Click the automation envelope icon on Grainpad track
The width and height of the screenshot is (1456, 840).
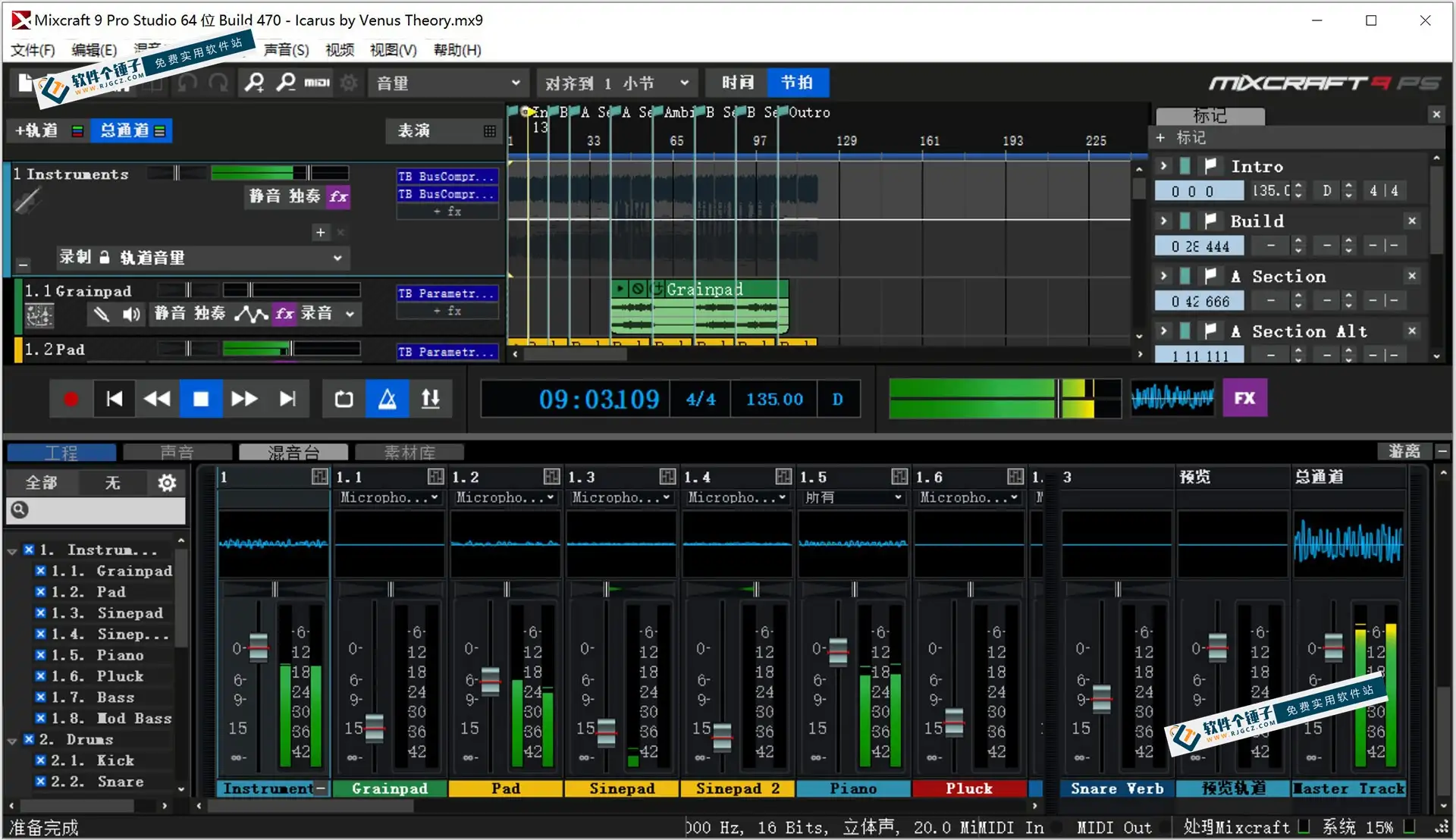click(x=250, y=314)
